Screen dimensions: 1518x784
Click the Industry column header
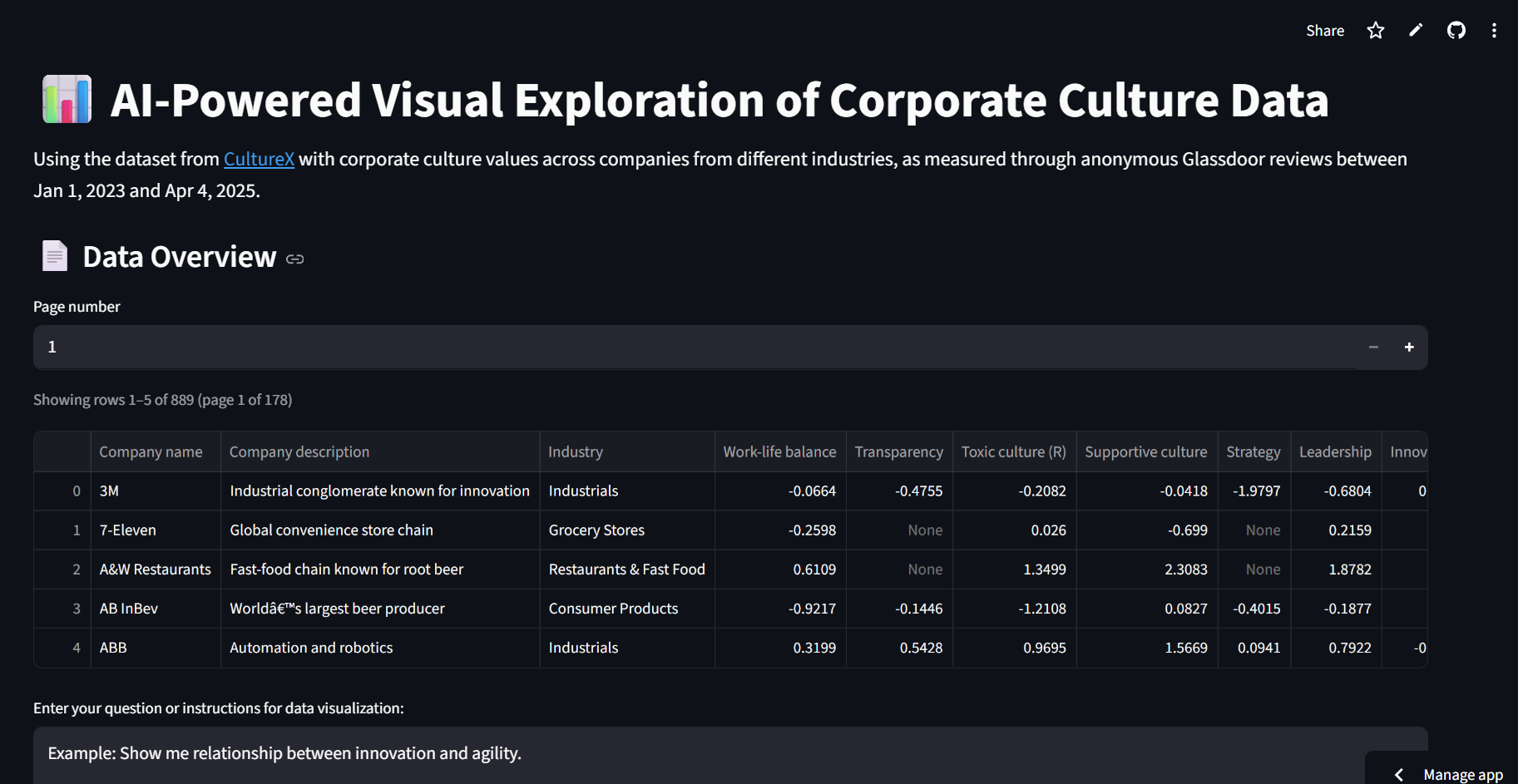tap(576, 451)
